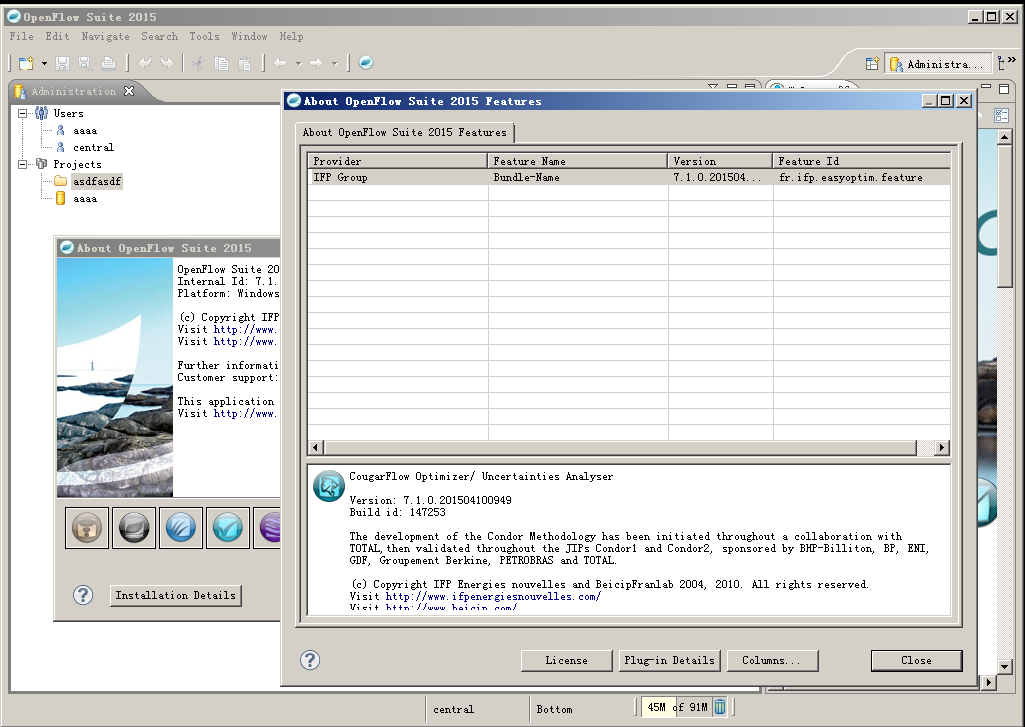Click the Close button in Features dialog

click(x=916, y=660)
